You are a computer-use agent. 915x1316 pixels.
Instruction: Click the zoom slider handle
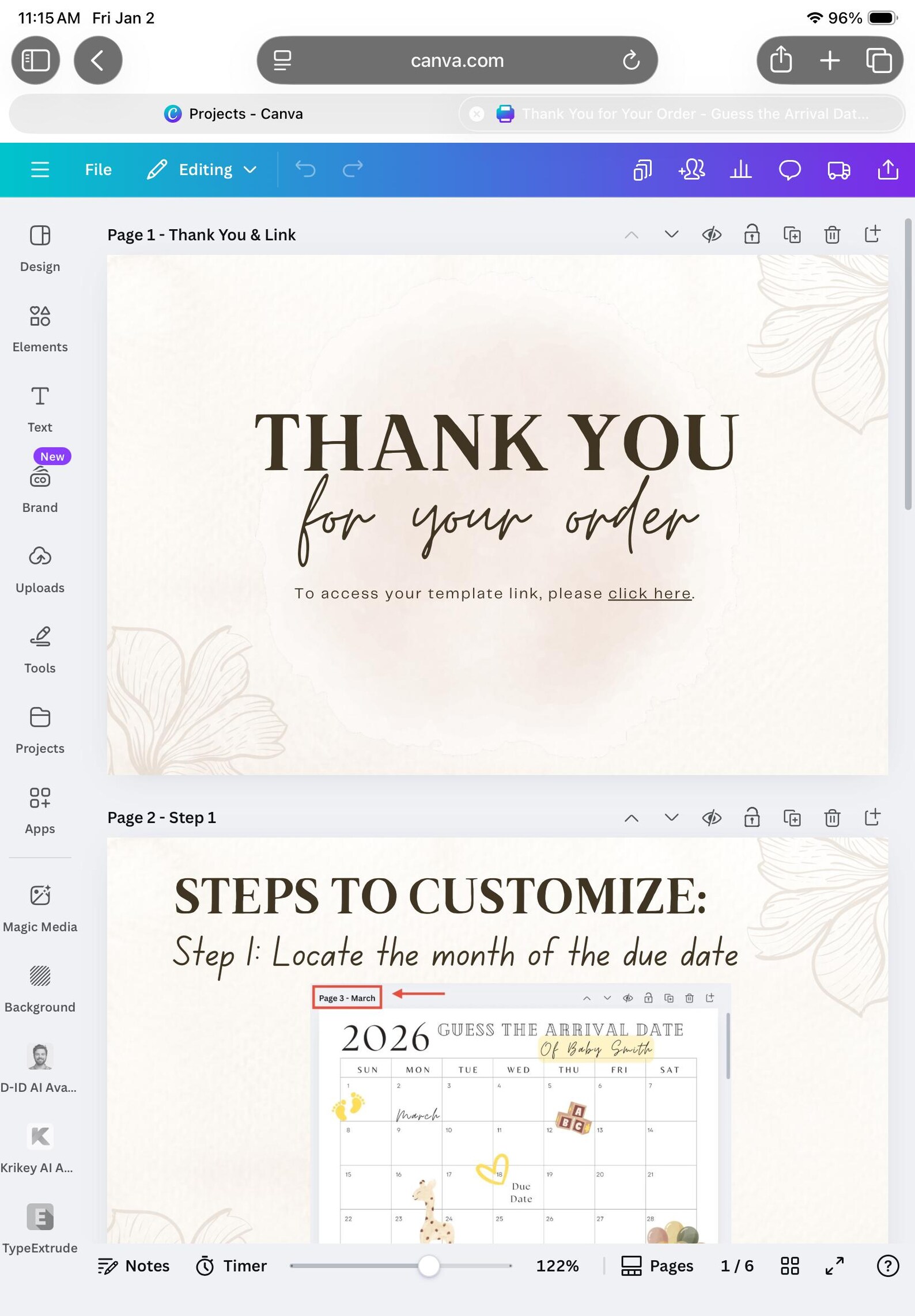429,1266
